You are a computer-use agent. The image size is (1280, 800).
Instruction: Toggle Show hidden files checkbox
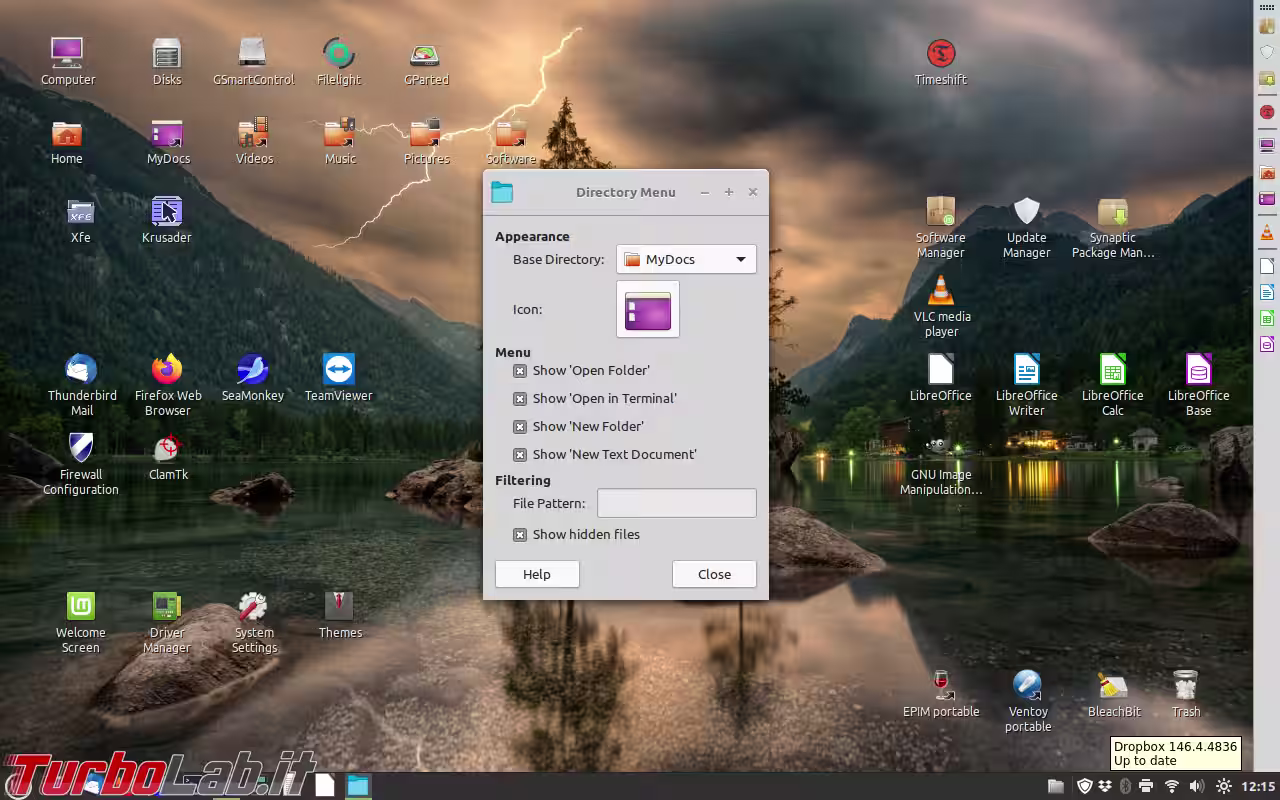[520, 535]
